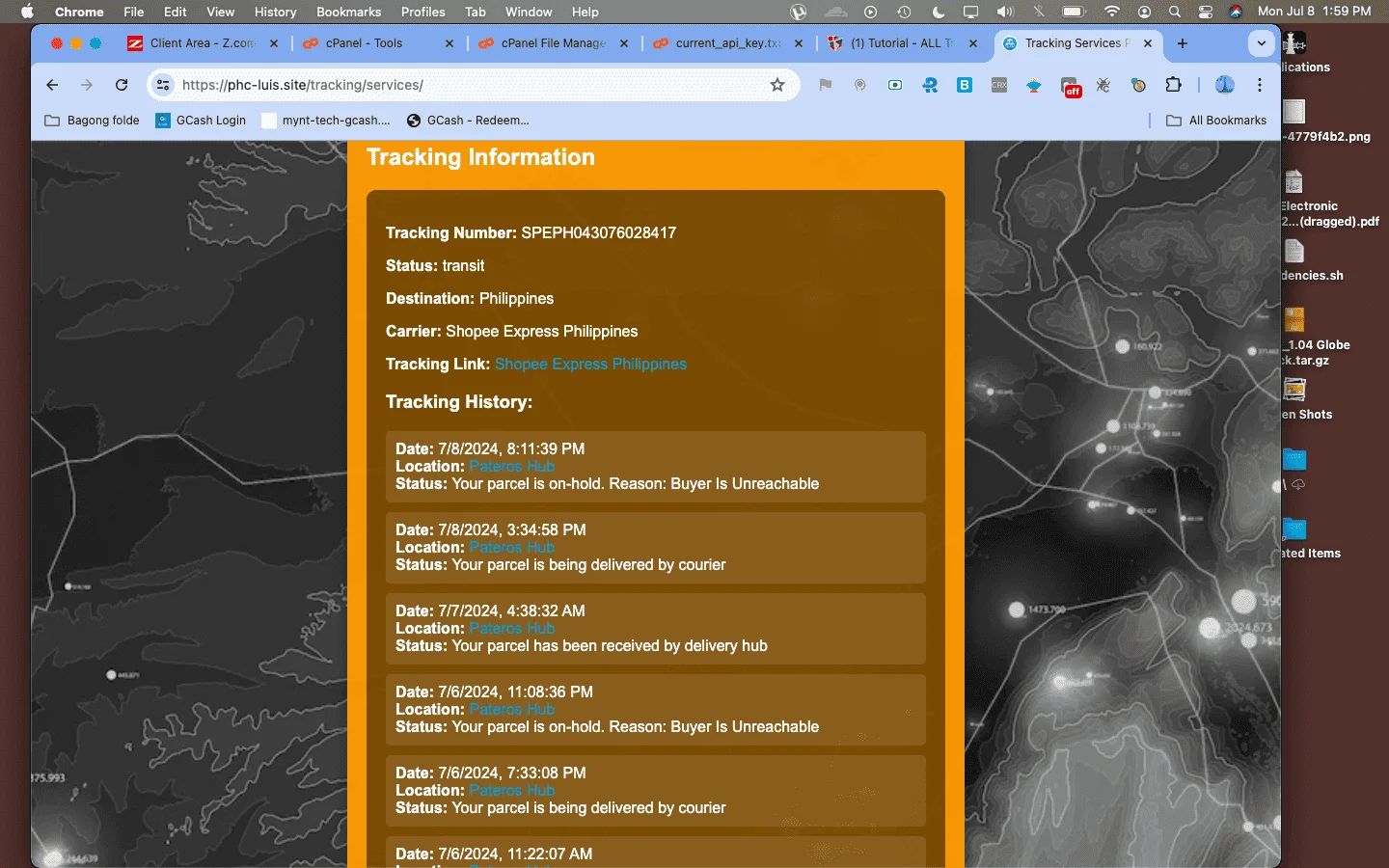This screenshot has height=868, width=1389.
Task: Click the browser forward arrow
Action: (x=87, y=85)
